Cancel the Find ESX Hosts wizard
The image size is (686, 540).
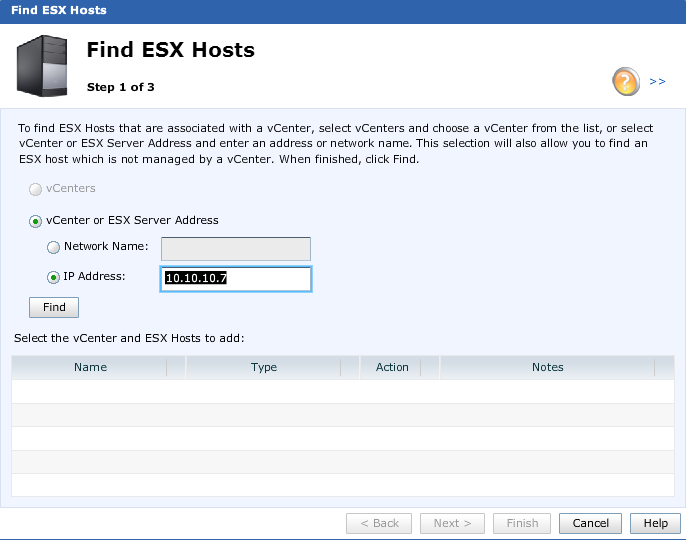point(591,523)
